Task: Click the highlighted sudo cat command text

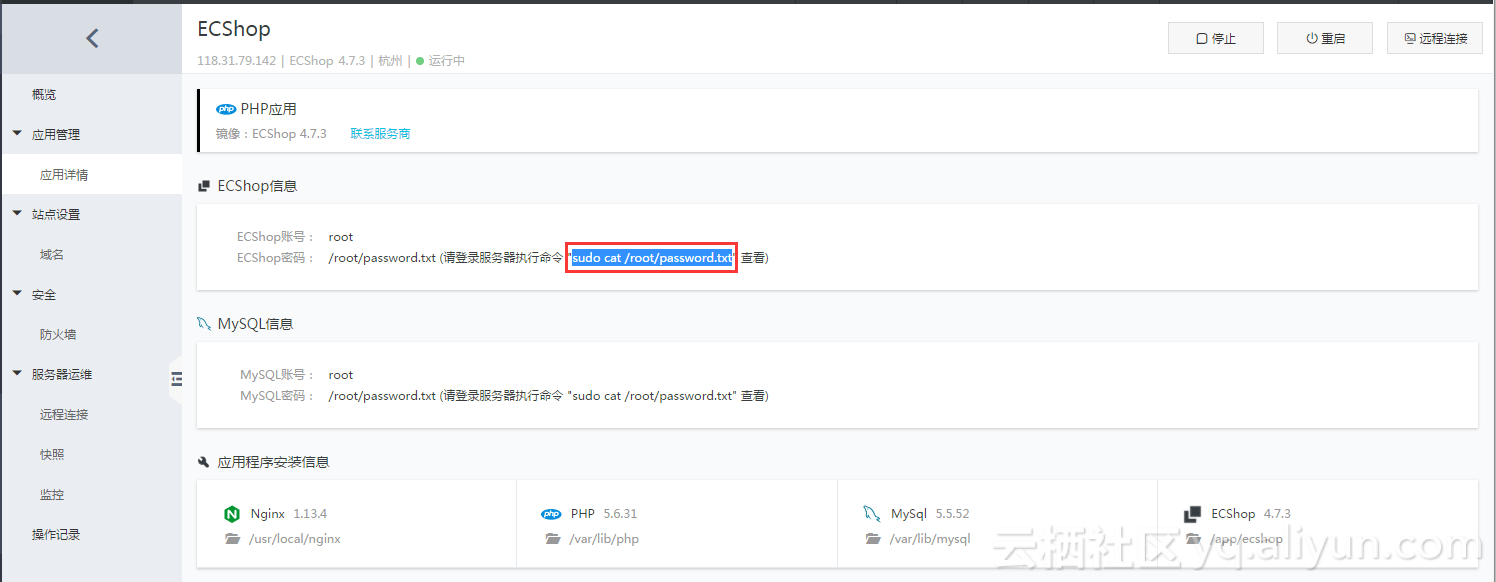Action: pyautogui.click(x=652, y=258)
